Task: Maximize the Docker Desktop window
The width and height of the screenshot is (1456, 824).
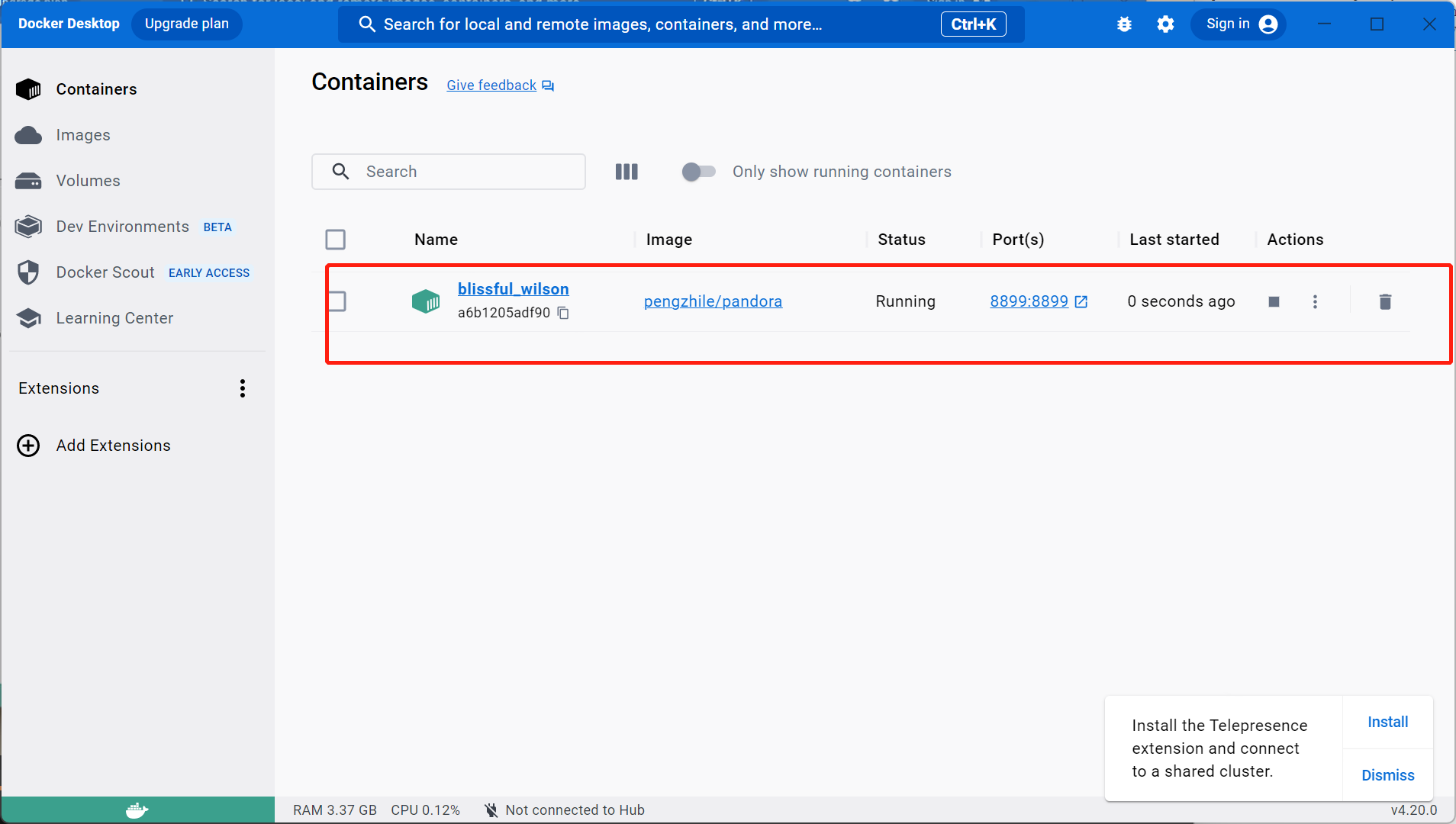Action: [1377, 24]
